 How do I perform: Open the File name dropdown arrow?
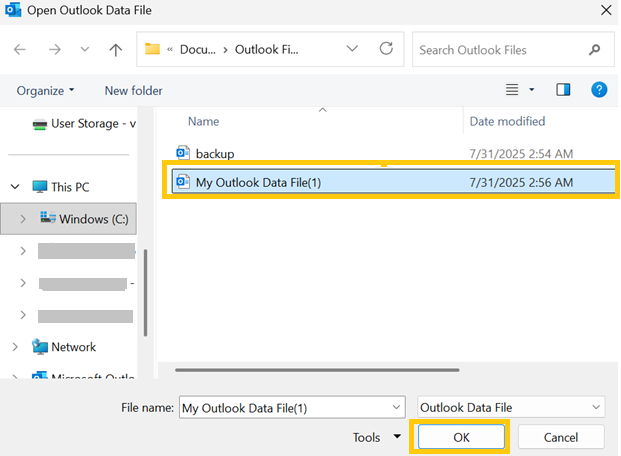tap(396, 407)
